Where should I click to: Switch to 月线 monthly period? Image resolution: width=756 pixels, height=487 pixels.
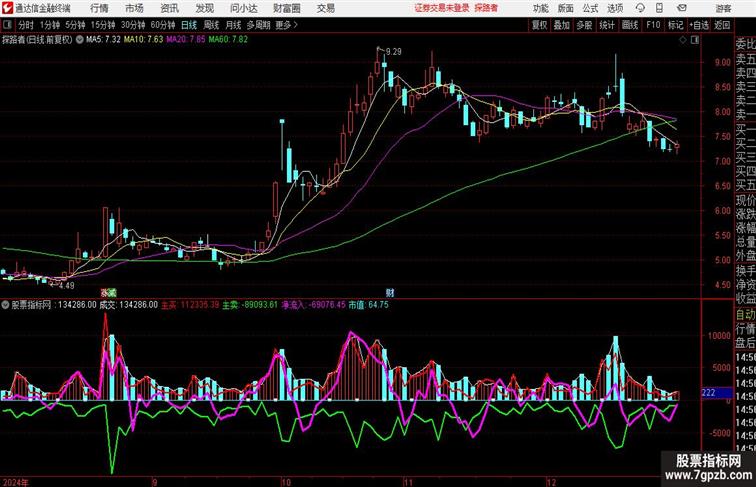233,25
